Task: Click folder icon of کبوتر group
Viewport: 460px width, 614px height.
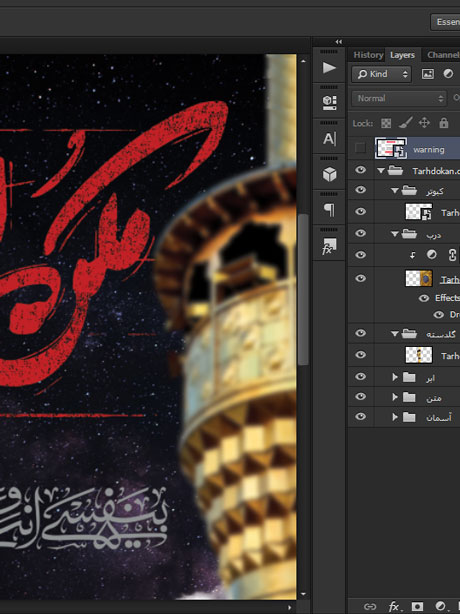Action: point(409,190)
